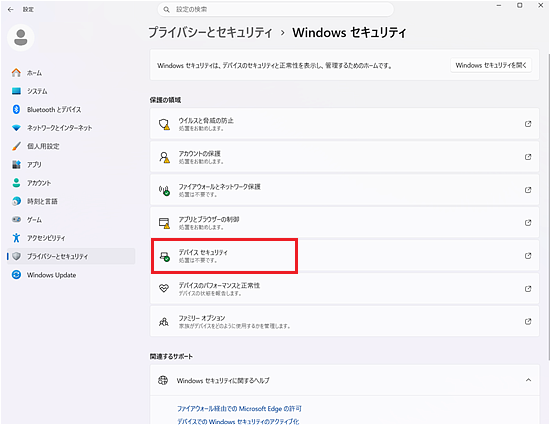The image size is (550, 425).
Task: Open external link icon for デバイスのパフォーマンスと正常性
Action: (x=528, y=289)
